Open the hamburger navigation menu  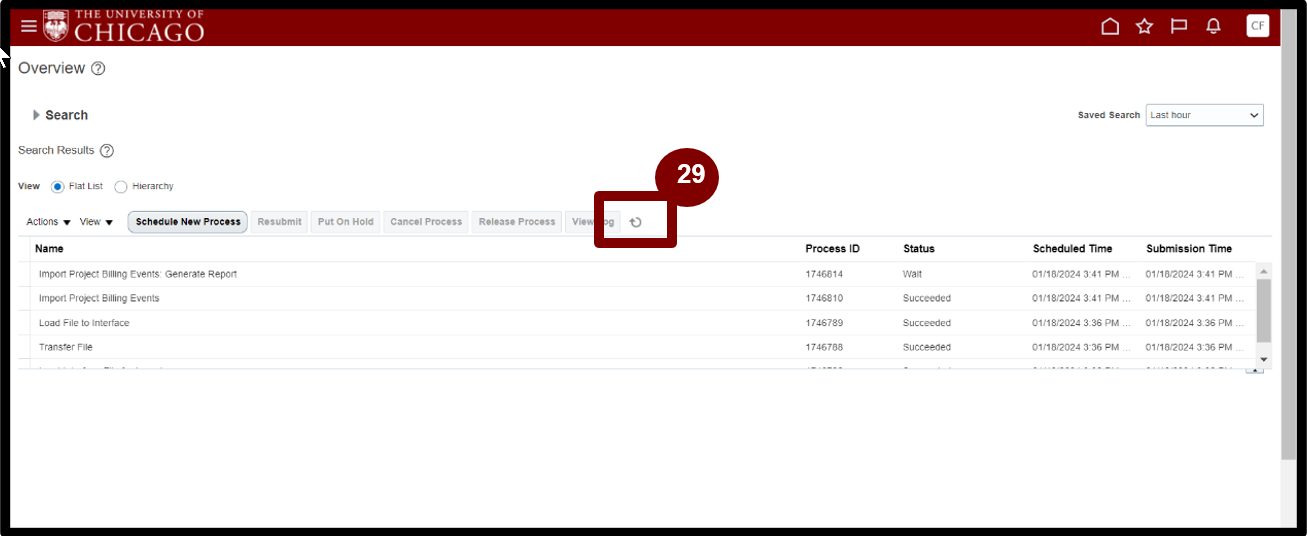28,26
